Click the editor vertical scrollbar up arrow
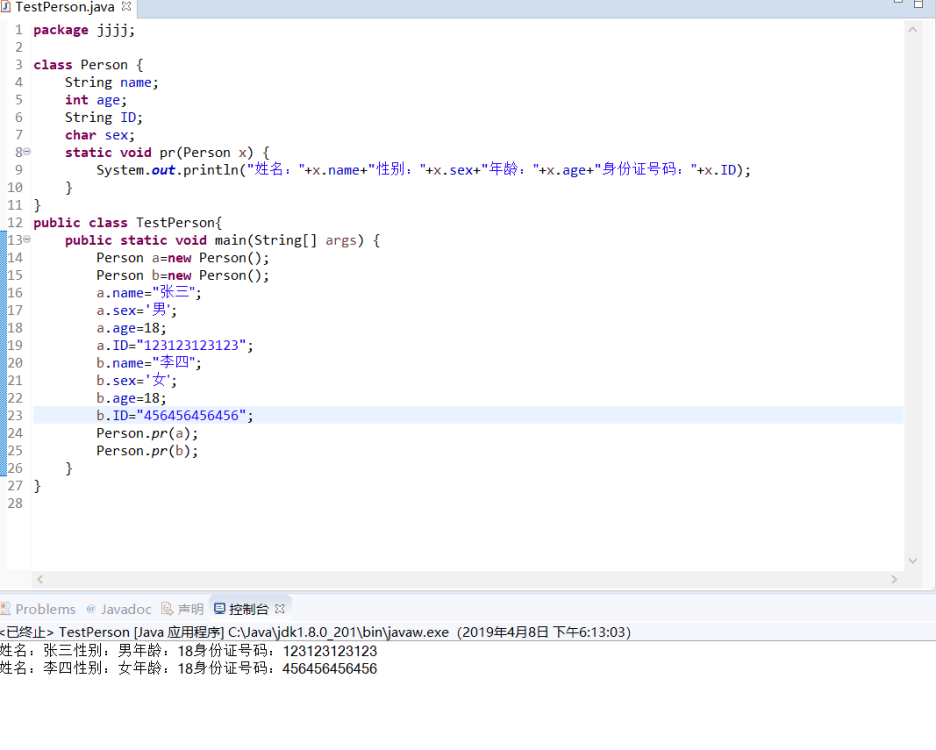The height and width of the screenshot is (750, 936). pos(913,29)
